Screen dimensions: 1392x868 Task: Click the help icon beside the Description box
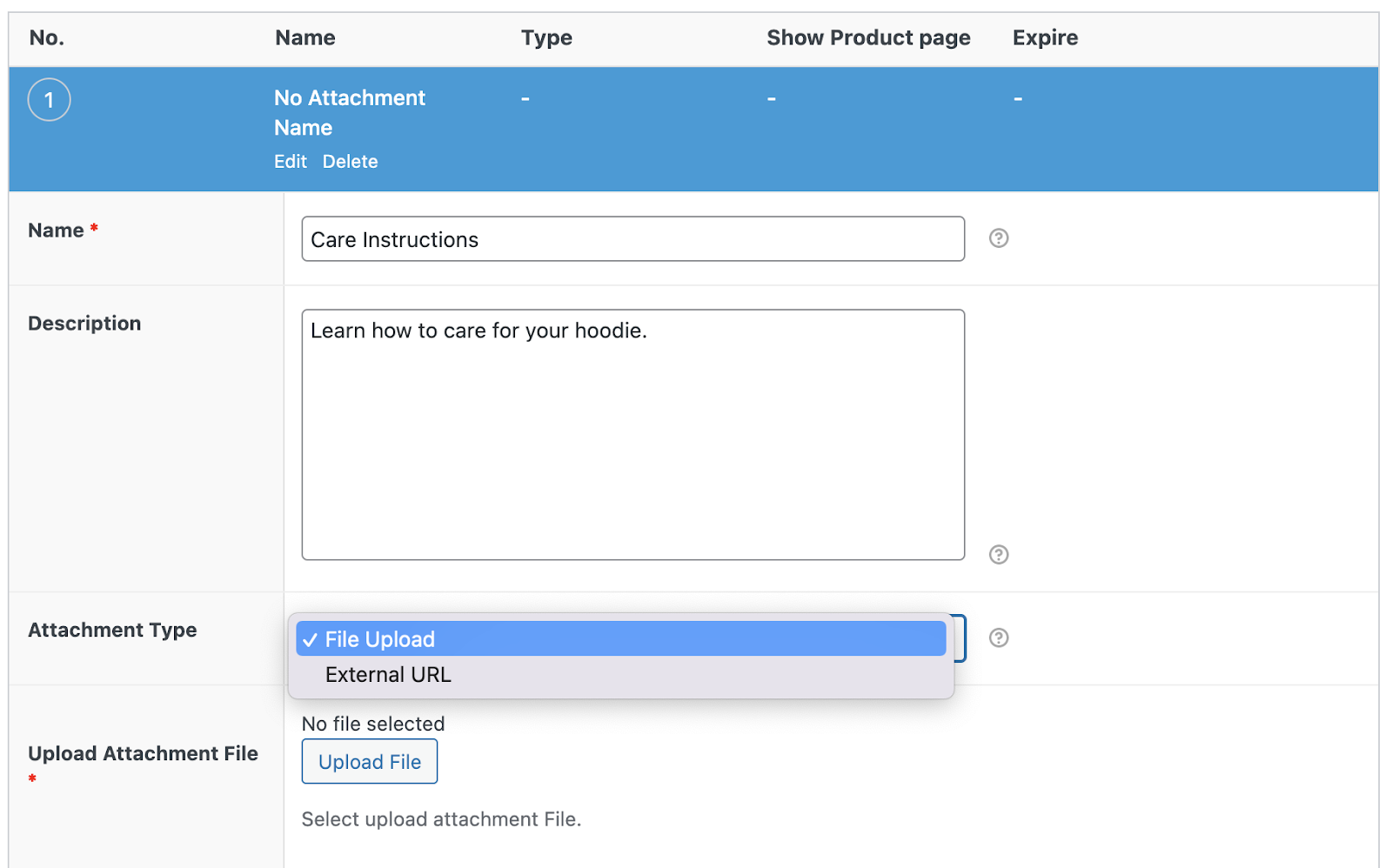point(998,555)
